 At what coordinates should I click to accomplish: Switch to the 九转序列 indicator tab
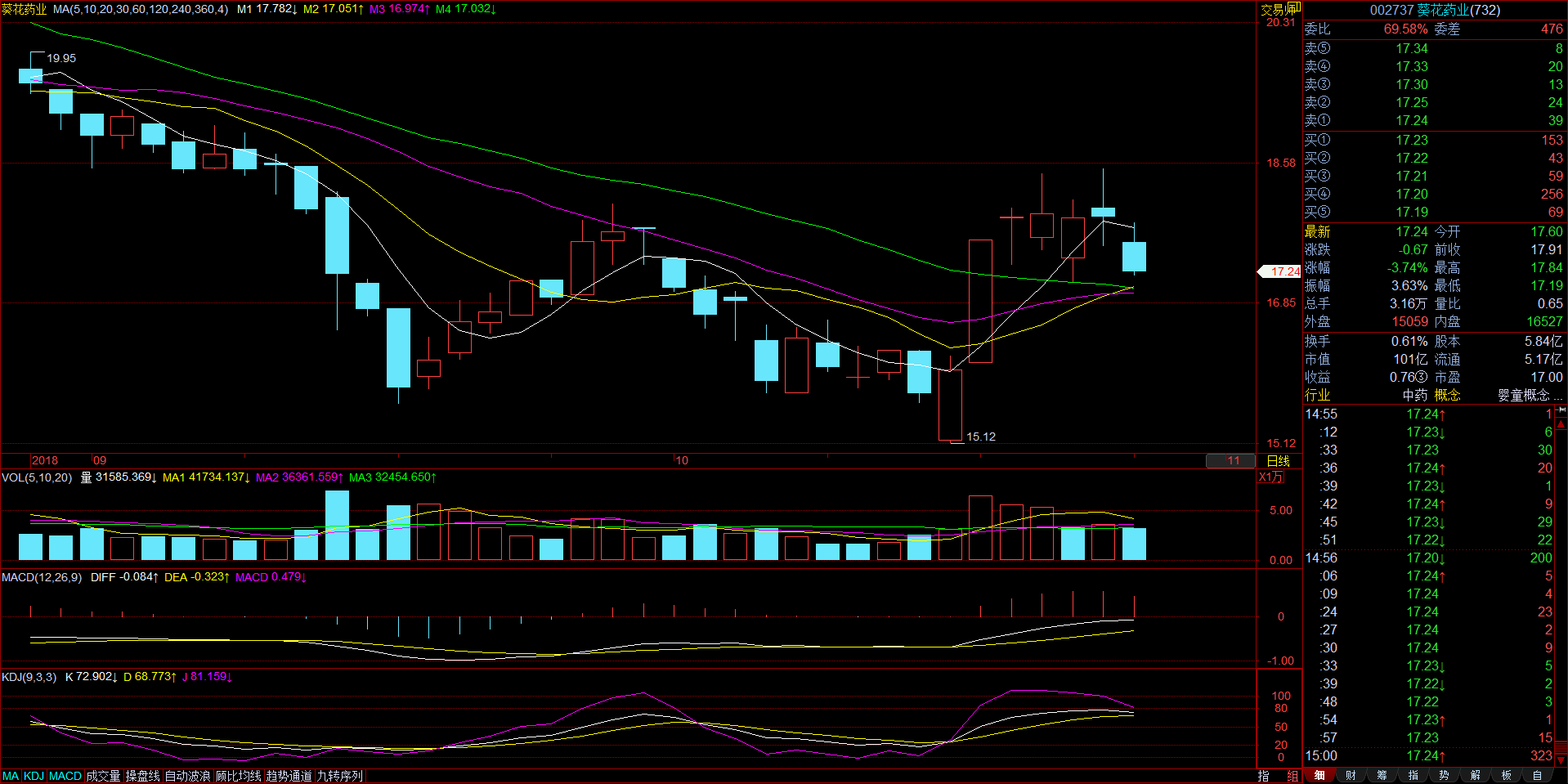(339, 776)
